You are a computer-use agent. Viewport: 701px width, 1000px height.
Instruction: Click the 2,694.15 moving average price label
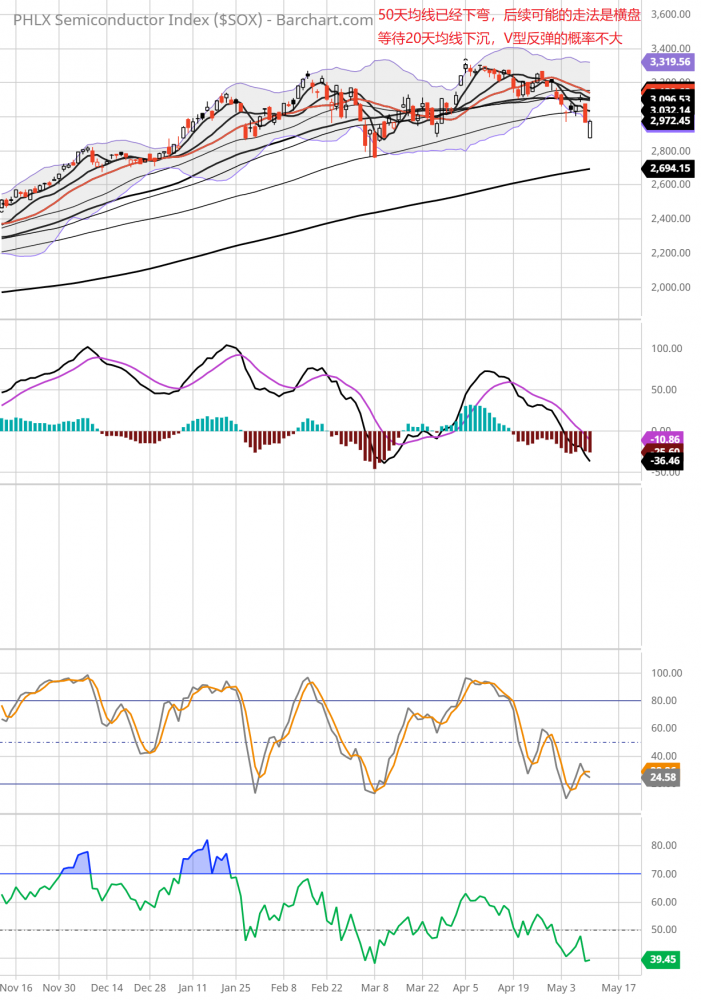pyautogui.click(x=670, y=168)
